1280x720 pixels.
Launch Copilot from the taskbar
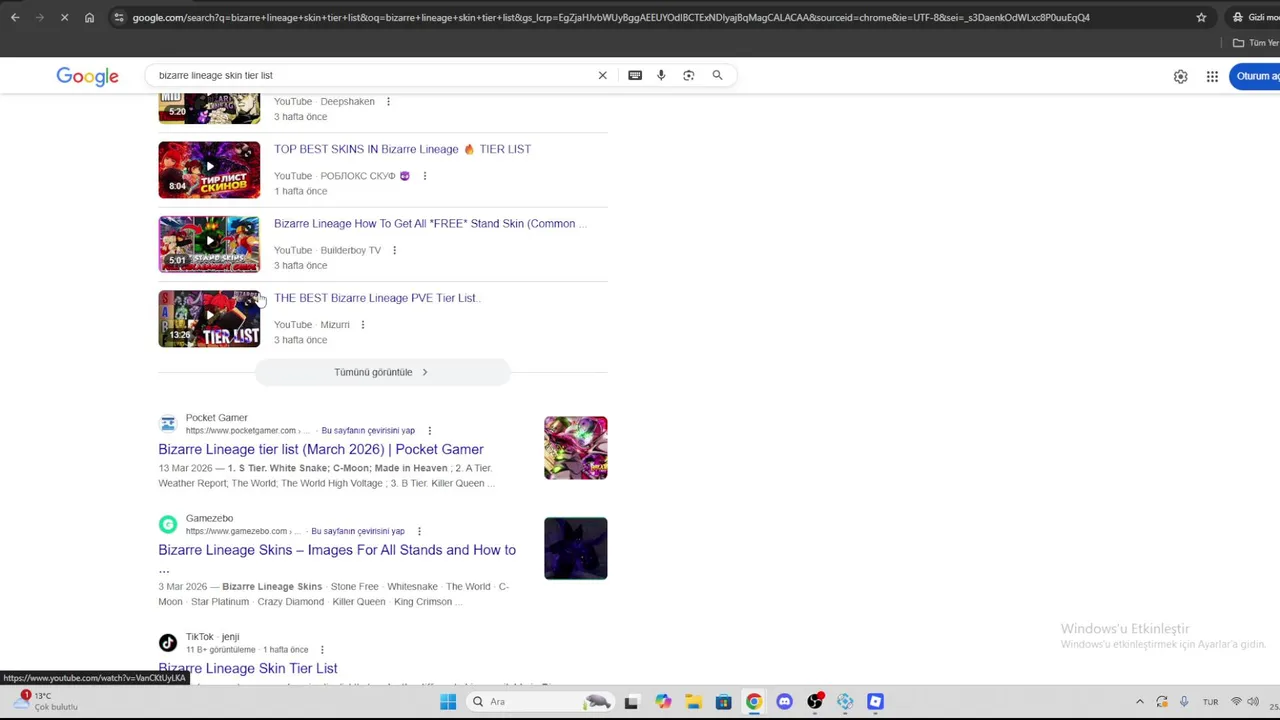pyautogui.click(x=663, y=702)
